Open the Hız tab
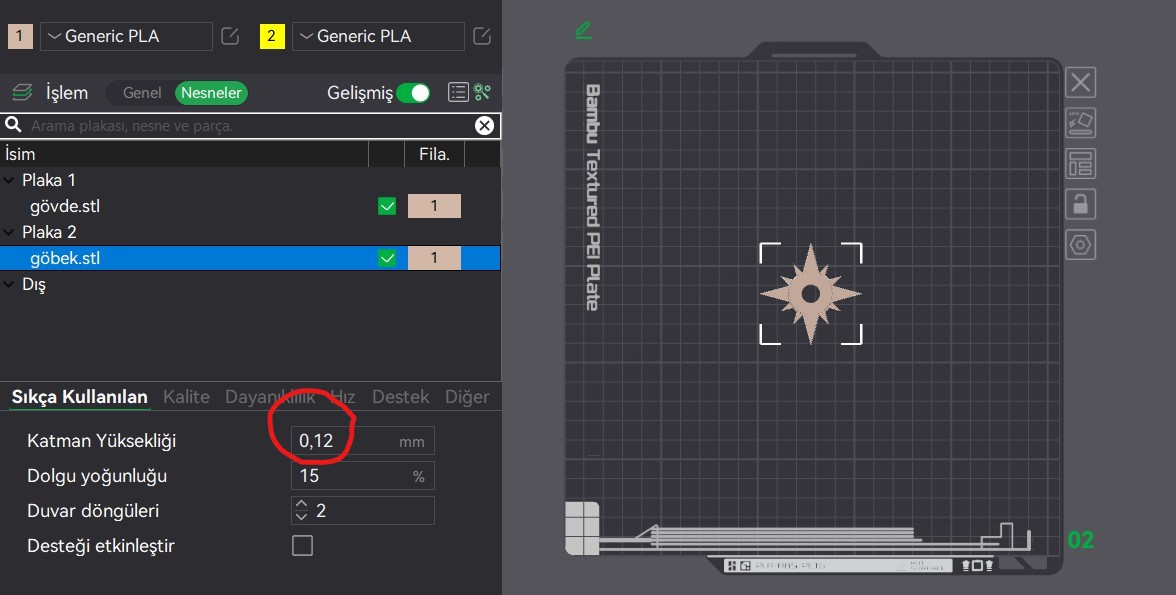Image resolution: width=1176 pixels, height=595 pixels. [343, 396]
